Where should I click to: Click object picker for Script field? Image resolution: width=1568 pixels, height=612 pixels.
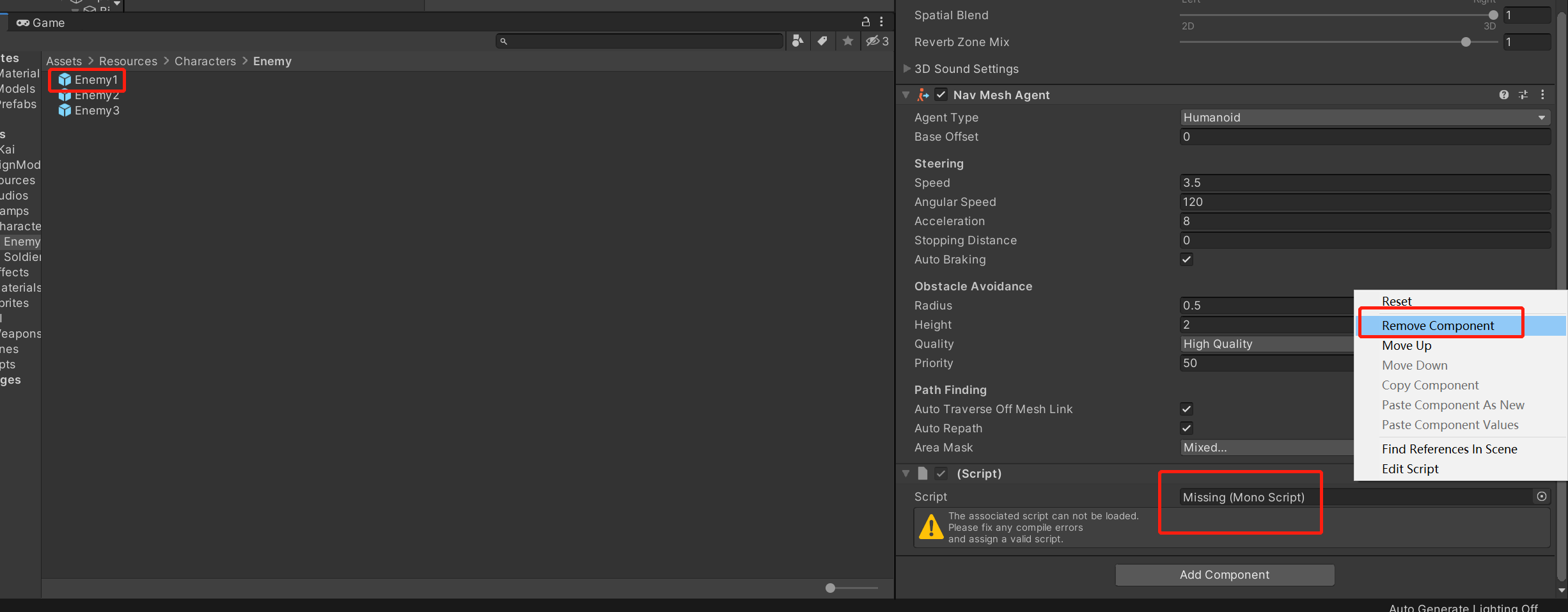(x=1542, y=497)
